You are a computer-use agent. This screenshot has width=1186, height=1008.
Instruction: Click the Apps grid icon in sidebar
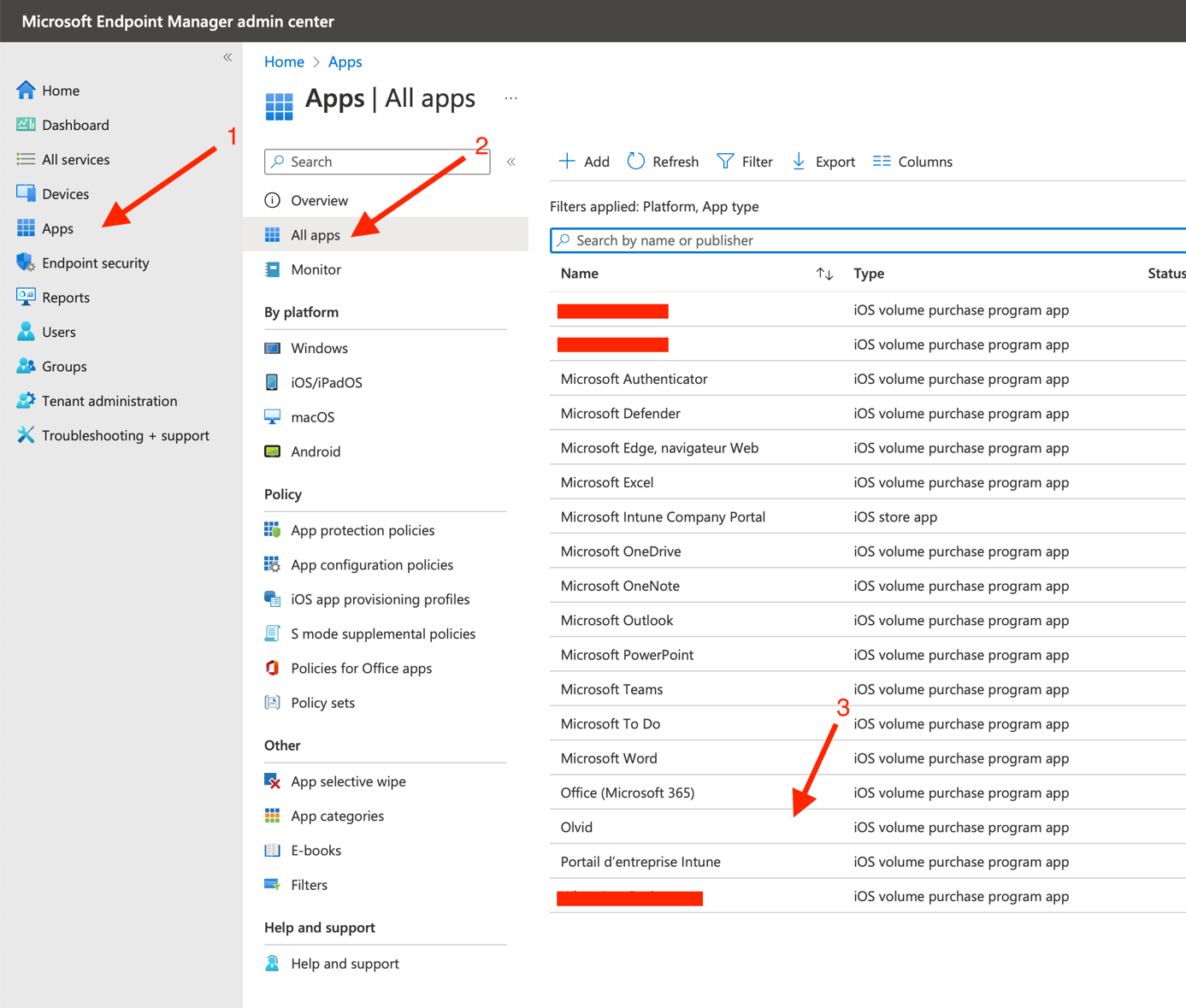(26, 228)
